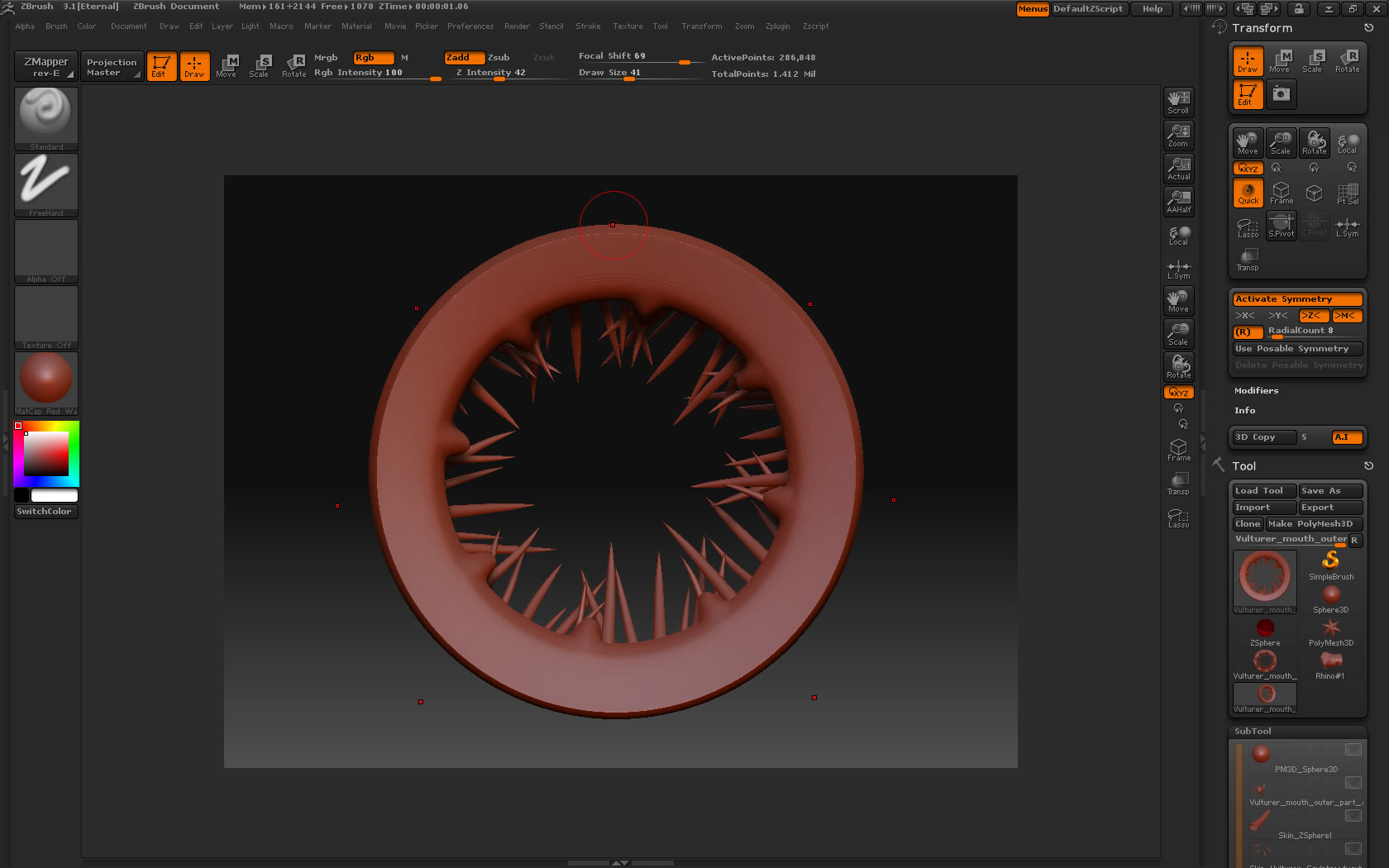Select the PM3D_Sphere3D subtool thumbnail
Image resolution: width=1389 pixels, height=868 pixels.
tap(1263, 752)
